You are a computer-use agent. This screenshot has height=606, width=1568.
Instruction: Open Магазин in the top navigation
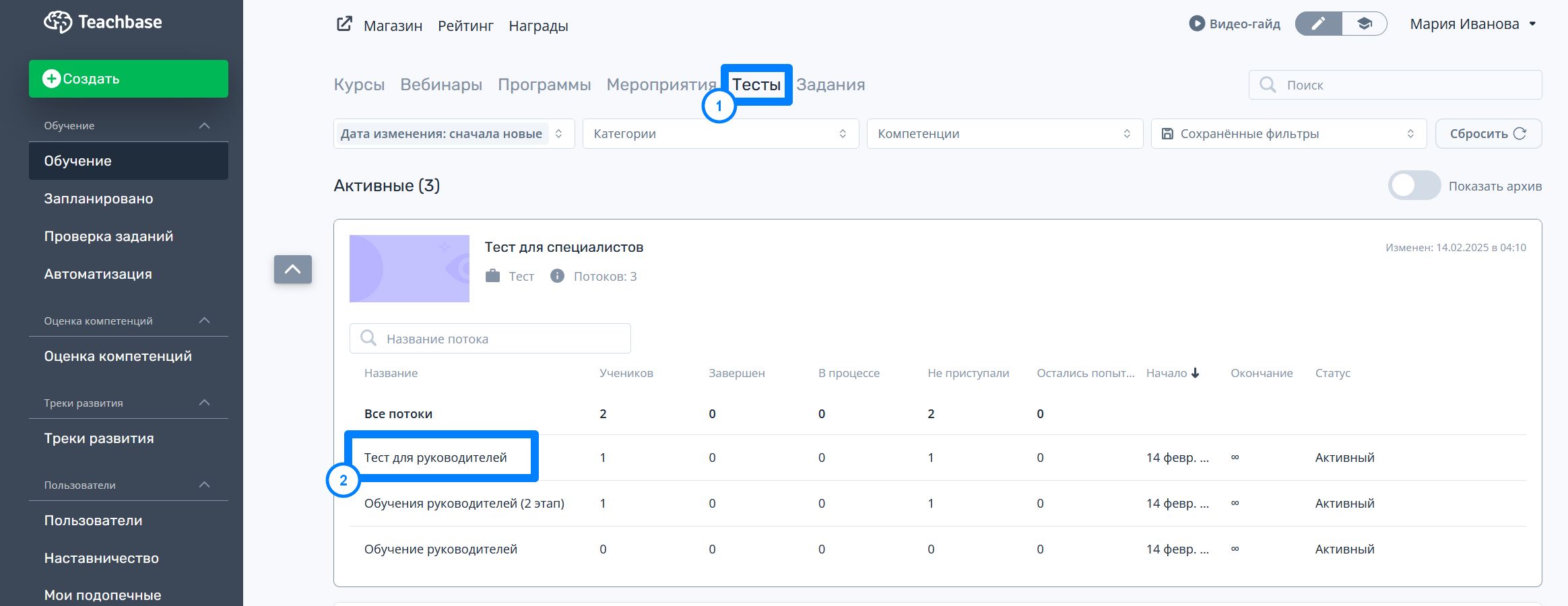click(393, 26)
